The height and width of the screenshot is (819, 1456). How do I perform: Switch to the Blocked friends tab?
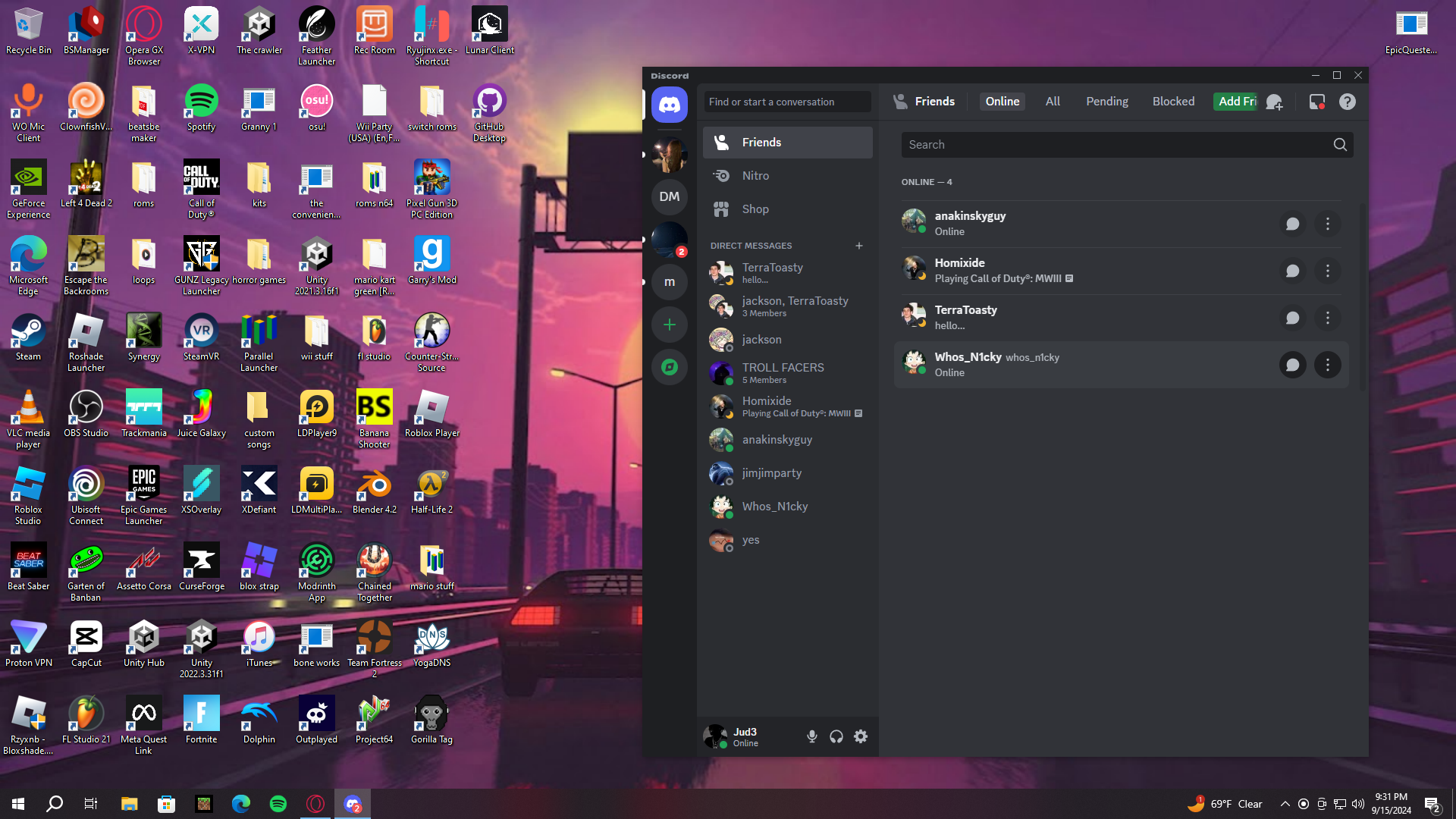(x=1173, y=102)
